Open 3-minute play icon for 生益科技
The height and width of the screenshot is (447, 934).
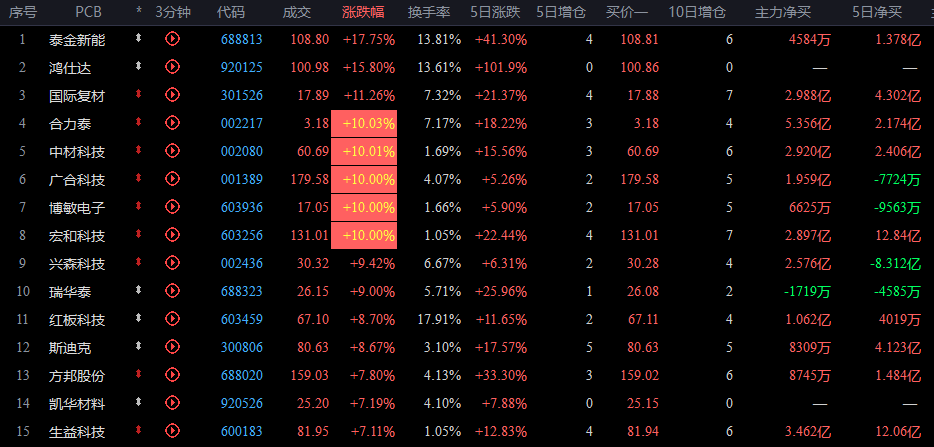(172, 430)
